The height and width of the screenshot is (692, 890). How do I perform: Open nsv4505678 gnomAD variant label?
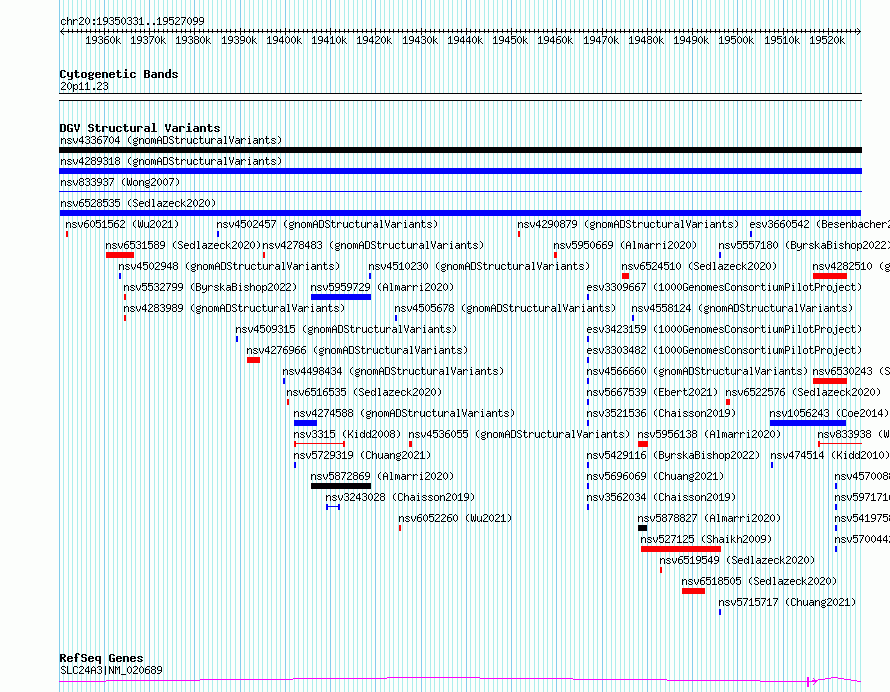pyautogui.click(x=505, y=308)
